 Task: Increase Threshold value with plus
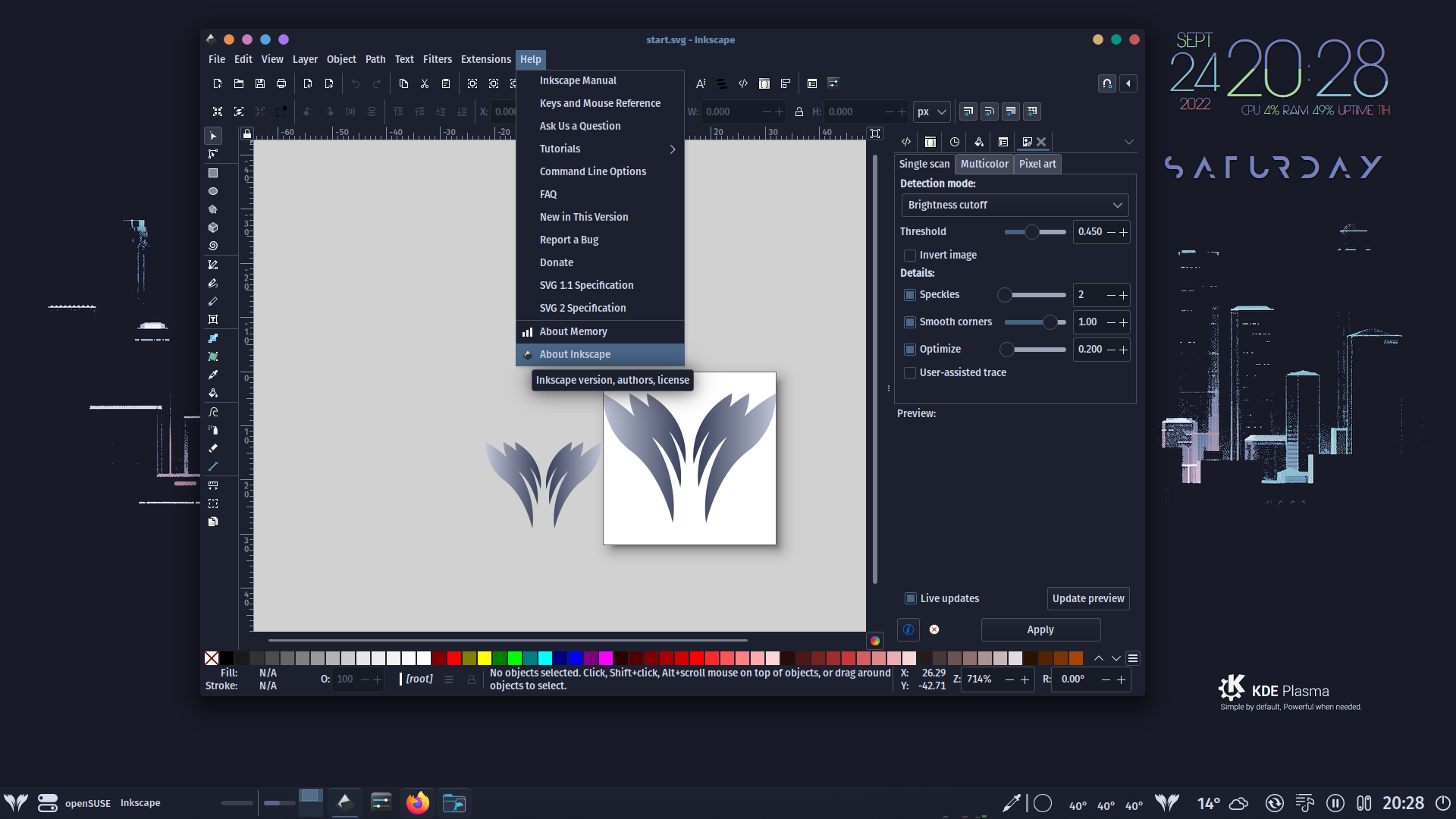[x=1124, y=232]
